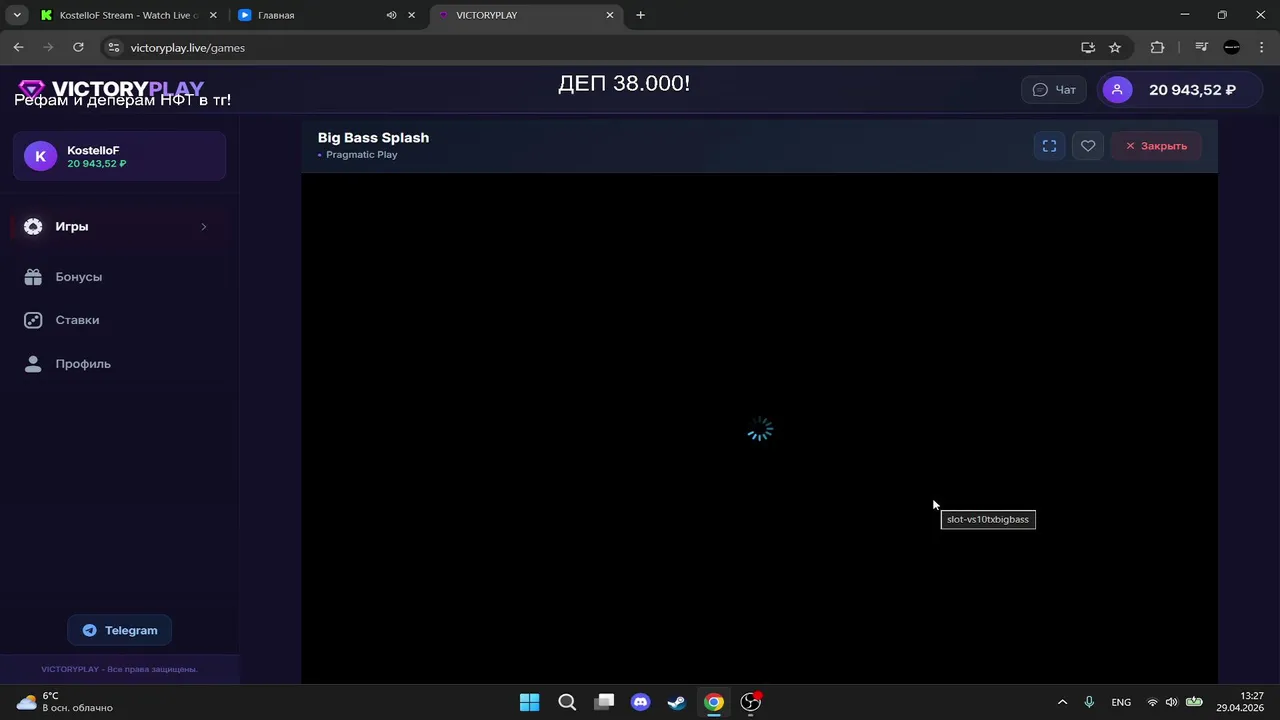Close the game with Закрыть button
The height and width of the screenshot is (720, 1280).
pos(1156,146)
